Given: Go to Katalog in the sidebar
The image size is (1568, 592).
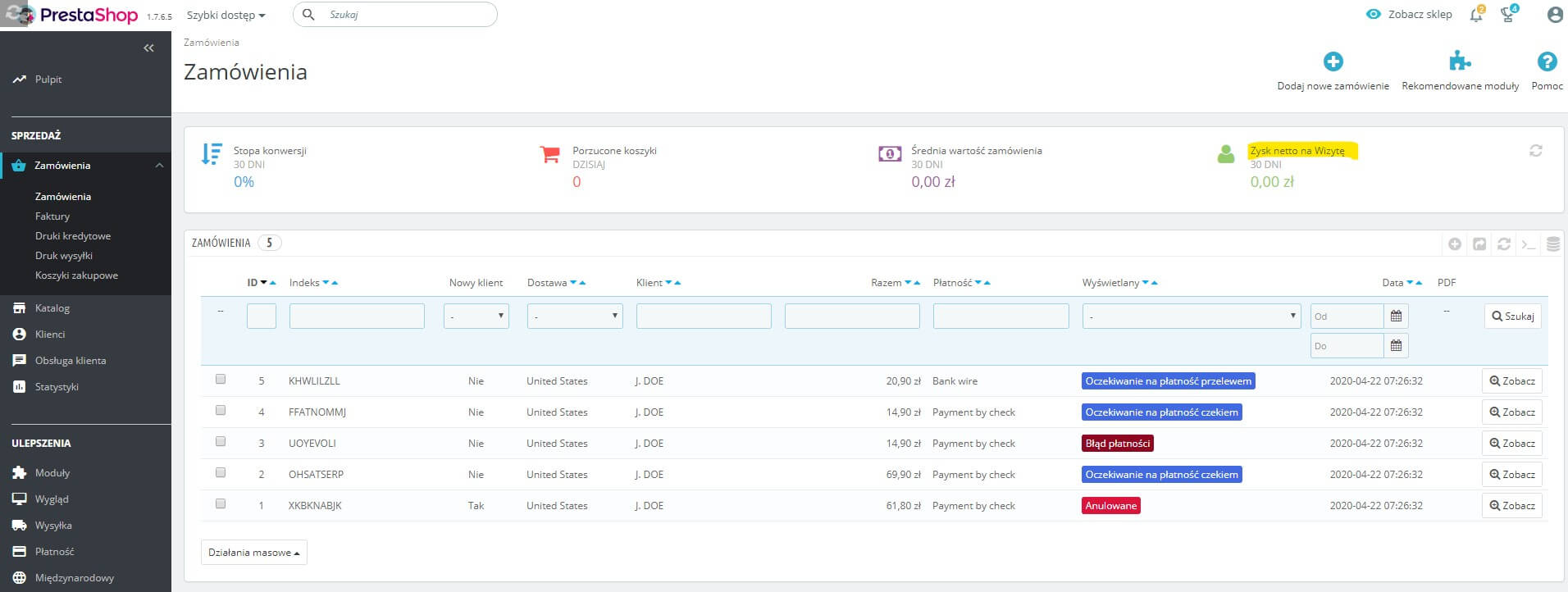Looking at the screenshot, I should [x=52, y=308].
